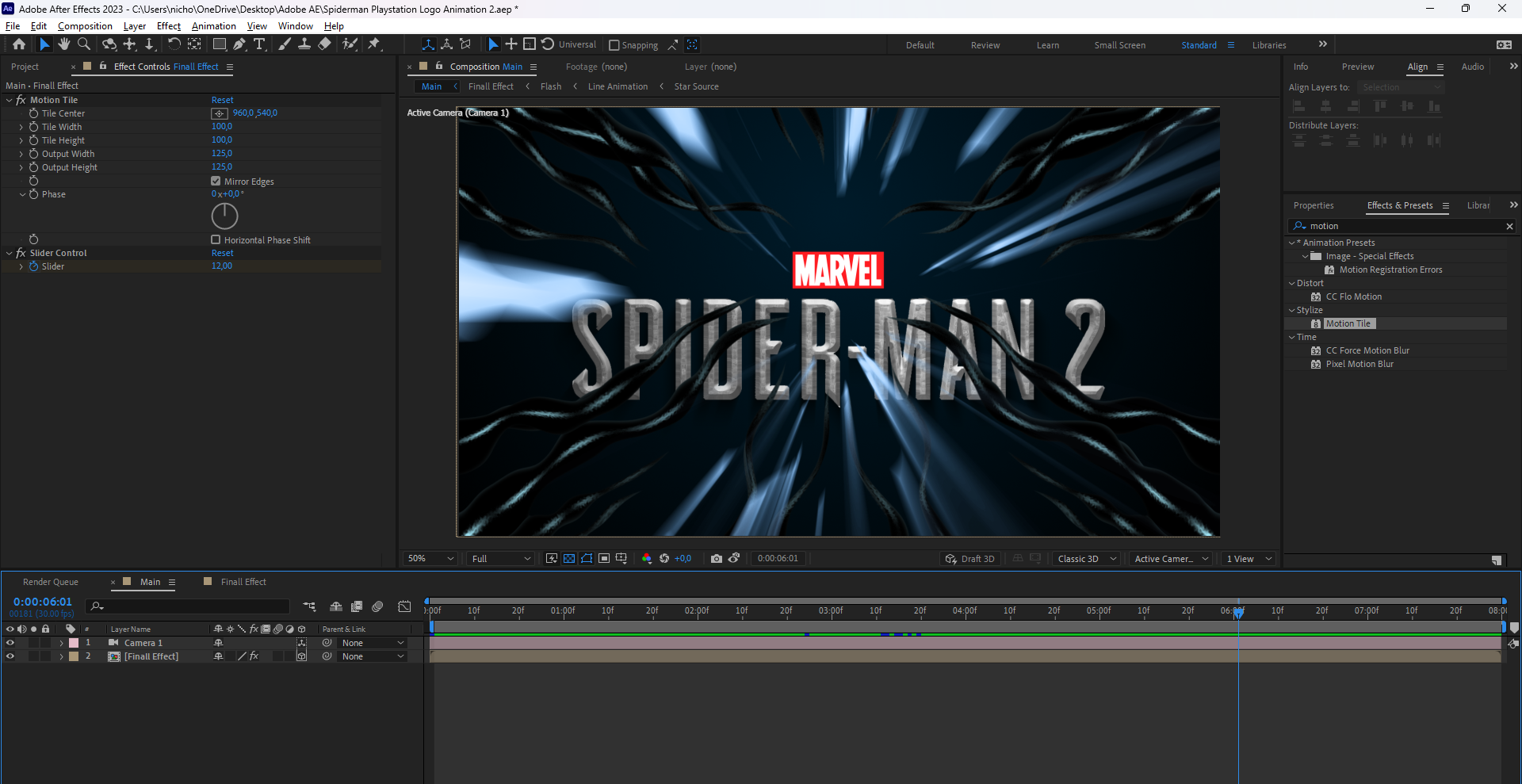
Task: Expand the Tile Width property
Action: click(21, 127)
